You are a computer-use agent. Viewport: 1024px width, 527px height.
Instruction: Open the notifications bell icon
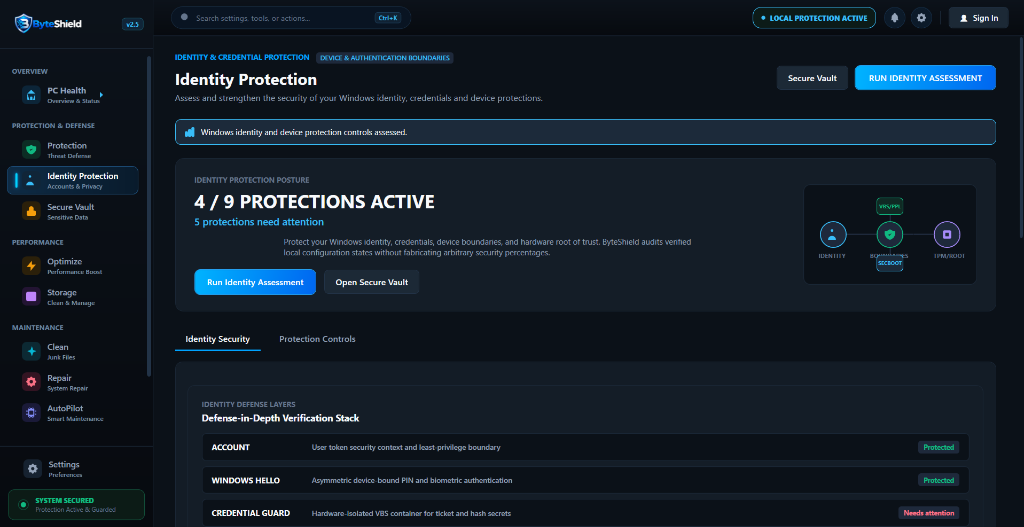point(895,18)
